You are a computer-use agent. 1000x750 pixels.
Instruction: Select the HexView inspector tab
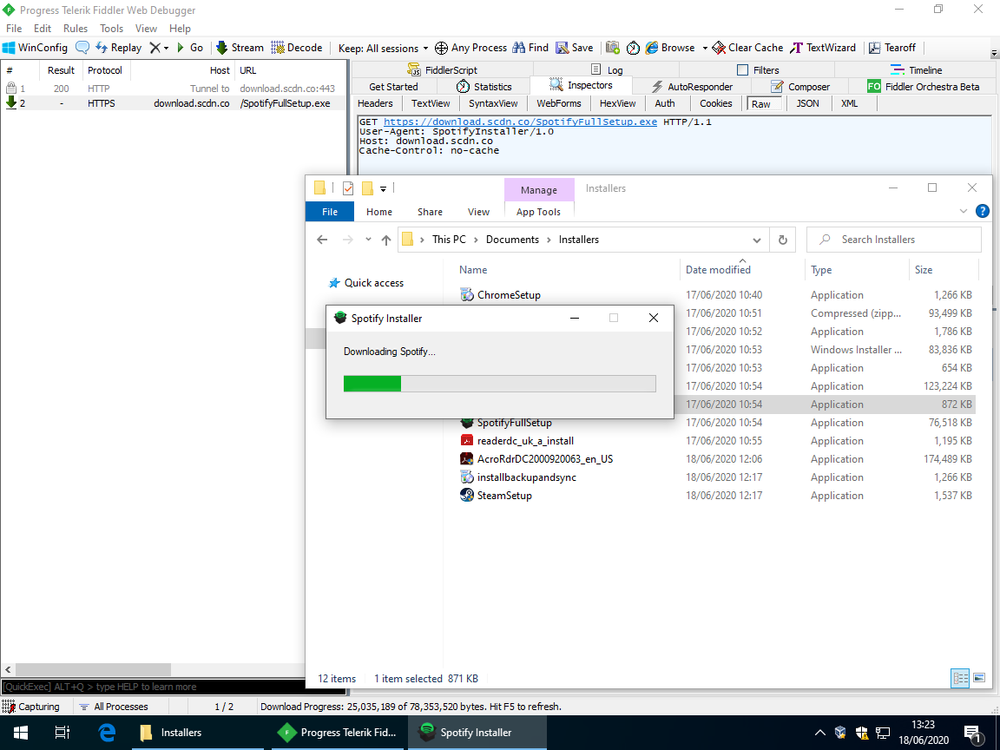pyautogui.click(x=617, y=103)
